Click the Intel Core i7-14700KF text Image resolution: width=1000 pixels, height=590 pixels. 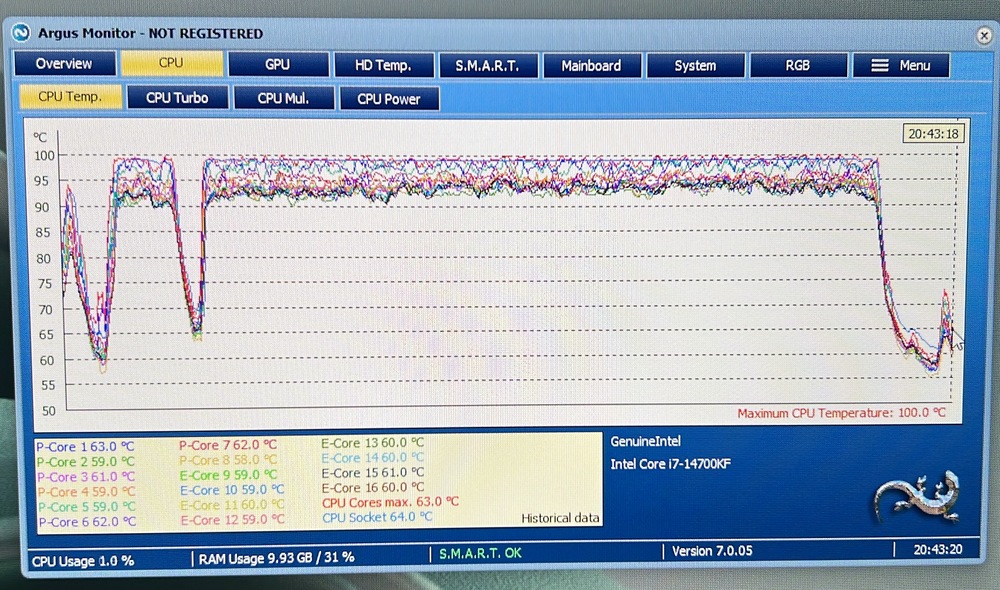670,464
